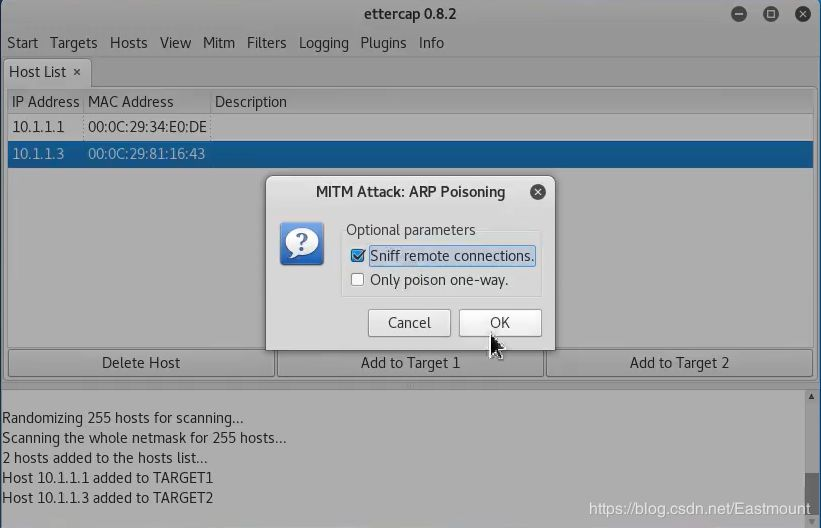The width and height of the screenshot is (821, 528).
Task: Uncheck Sniff remote connections
Action: coord(358,256)
